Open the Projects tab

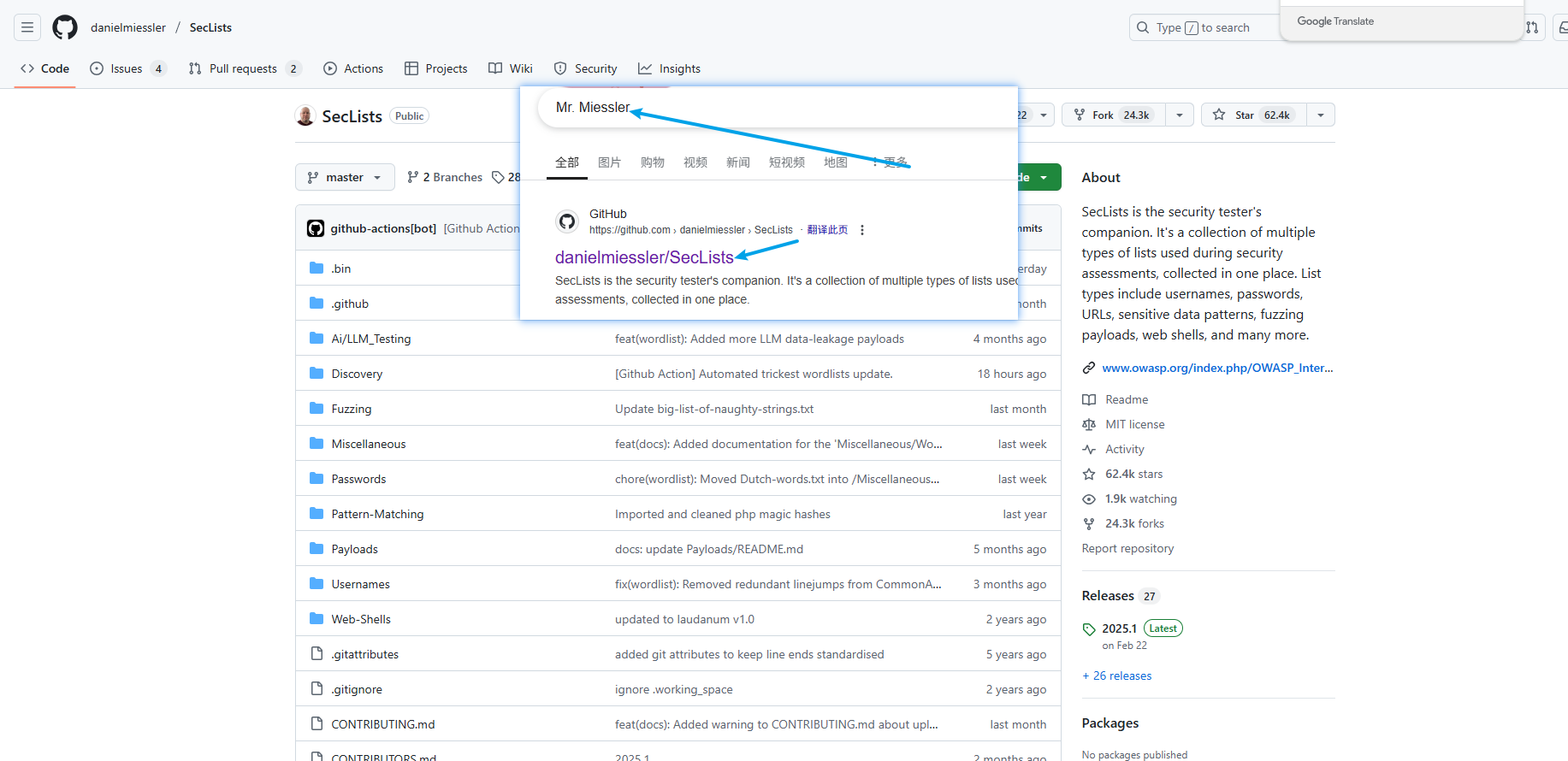pos(436,68)
